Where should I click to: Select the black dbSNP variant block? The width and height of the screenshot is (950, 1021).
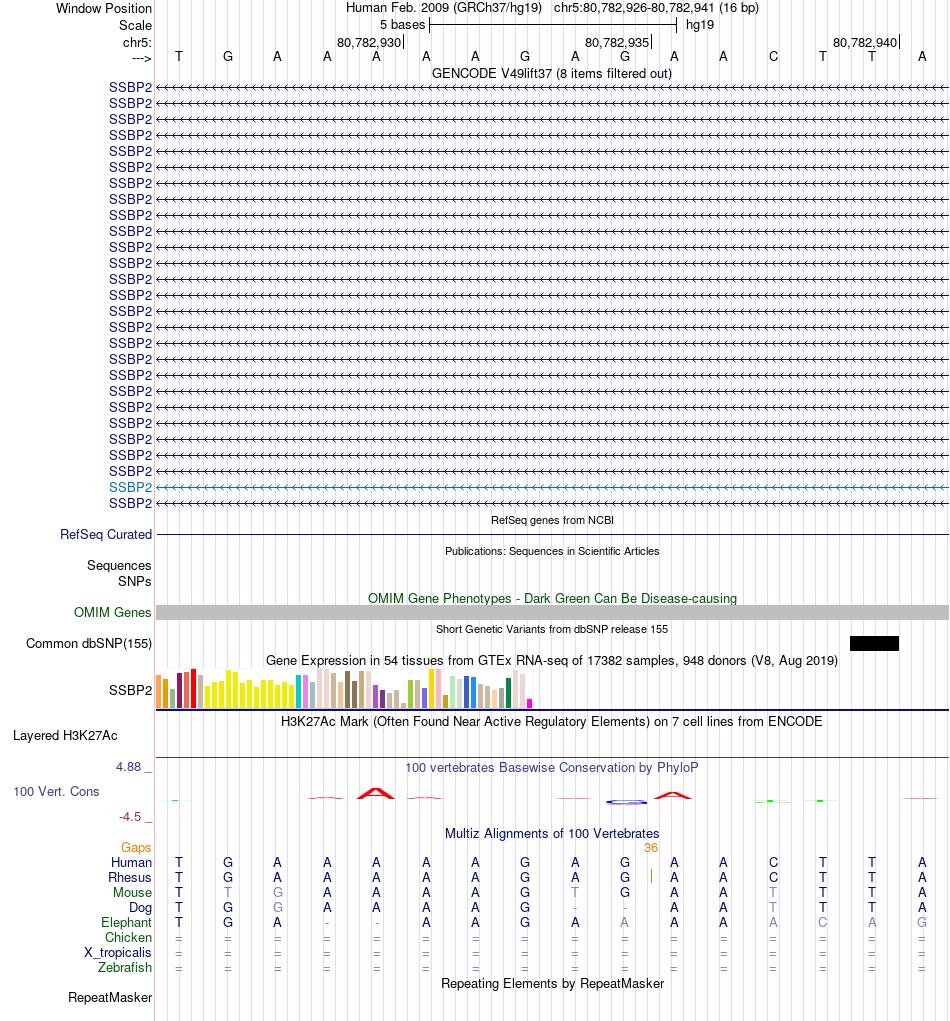tap(874, 643)
